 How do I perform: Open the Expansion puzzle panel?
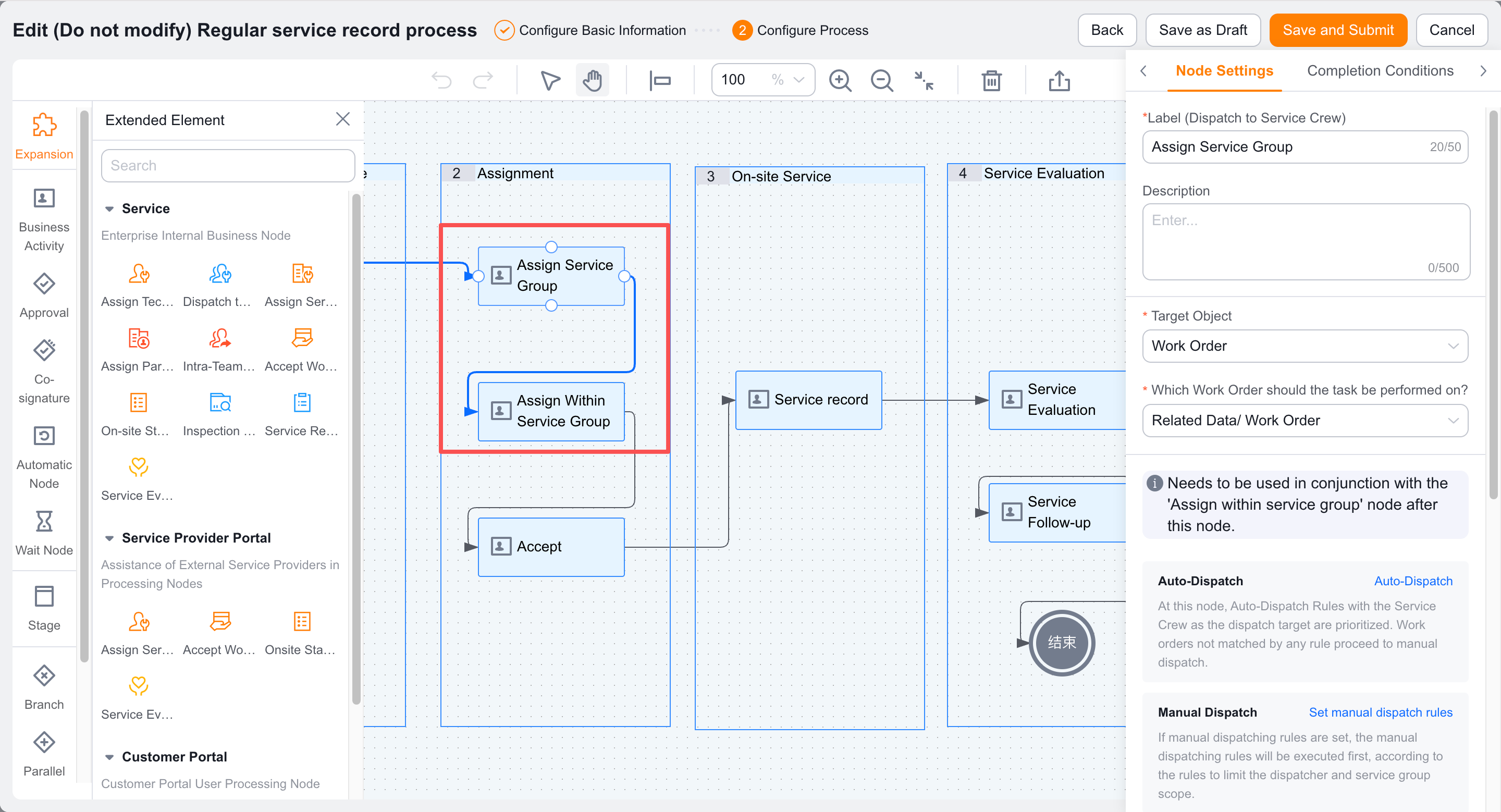pyautogui.click(x=44, y=136)
